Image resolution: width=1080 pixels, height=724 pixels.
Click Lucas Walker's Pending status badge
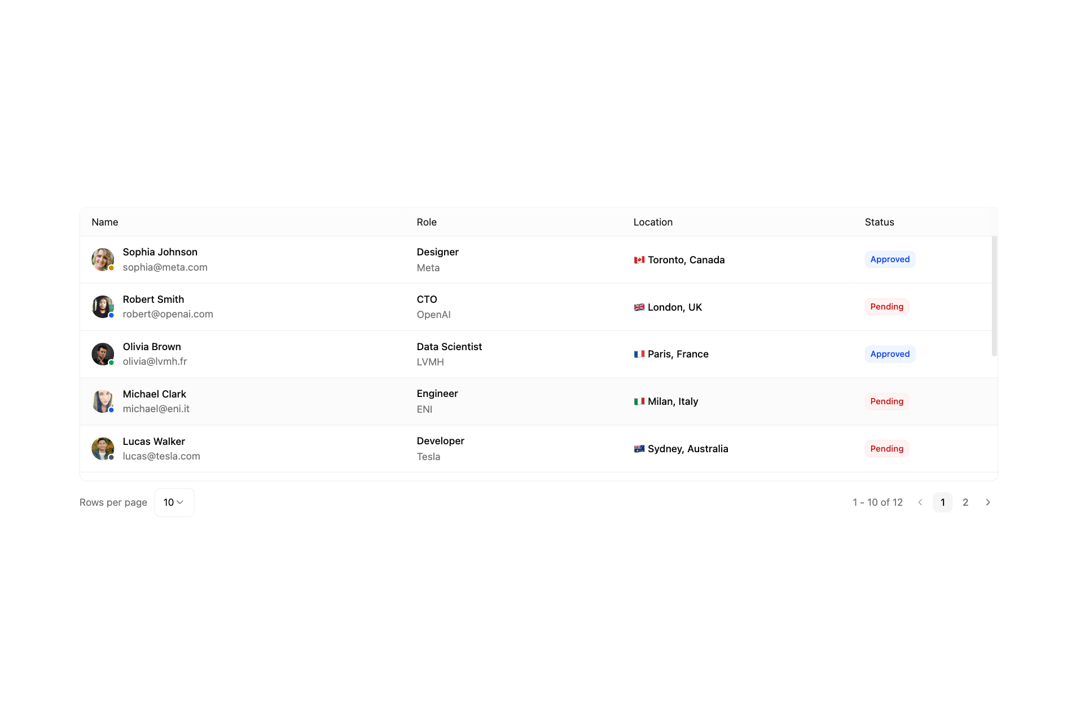886,448
